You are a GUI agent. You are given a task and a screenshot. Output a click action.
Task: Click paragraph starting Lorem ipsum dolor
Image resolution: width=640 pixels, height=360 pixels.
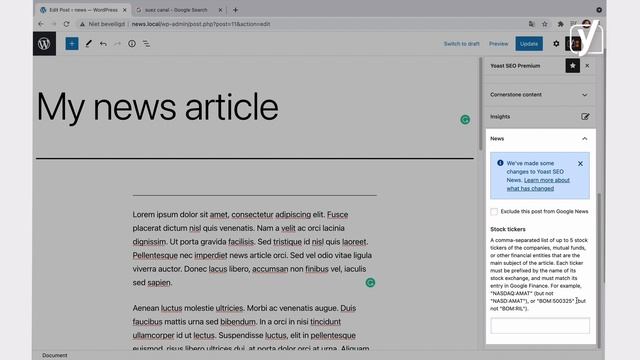pyautogui.click(x=252, y=248)
